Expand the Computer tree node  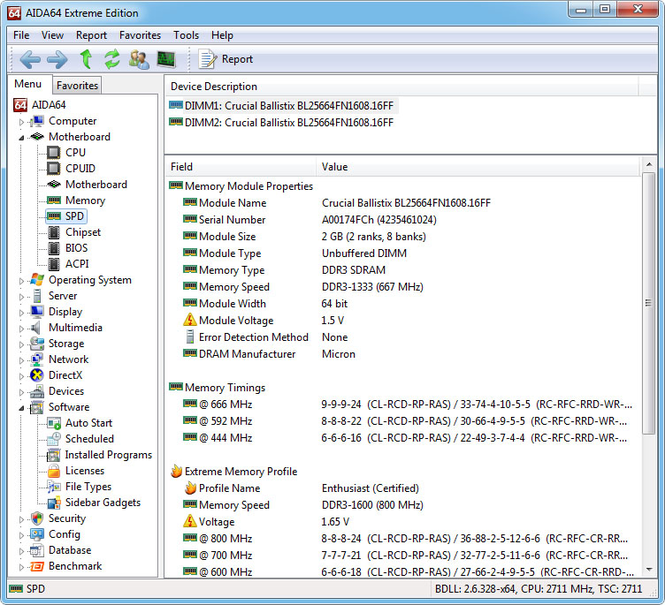coord(21,122)
